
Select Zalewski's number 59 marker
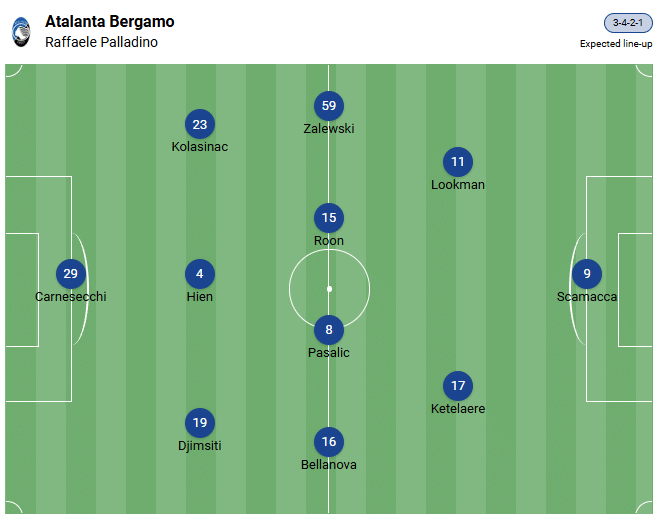328,106
